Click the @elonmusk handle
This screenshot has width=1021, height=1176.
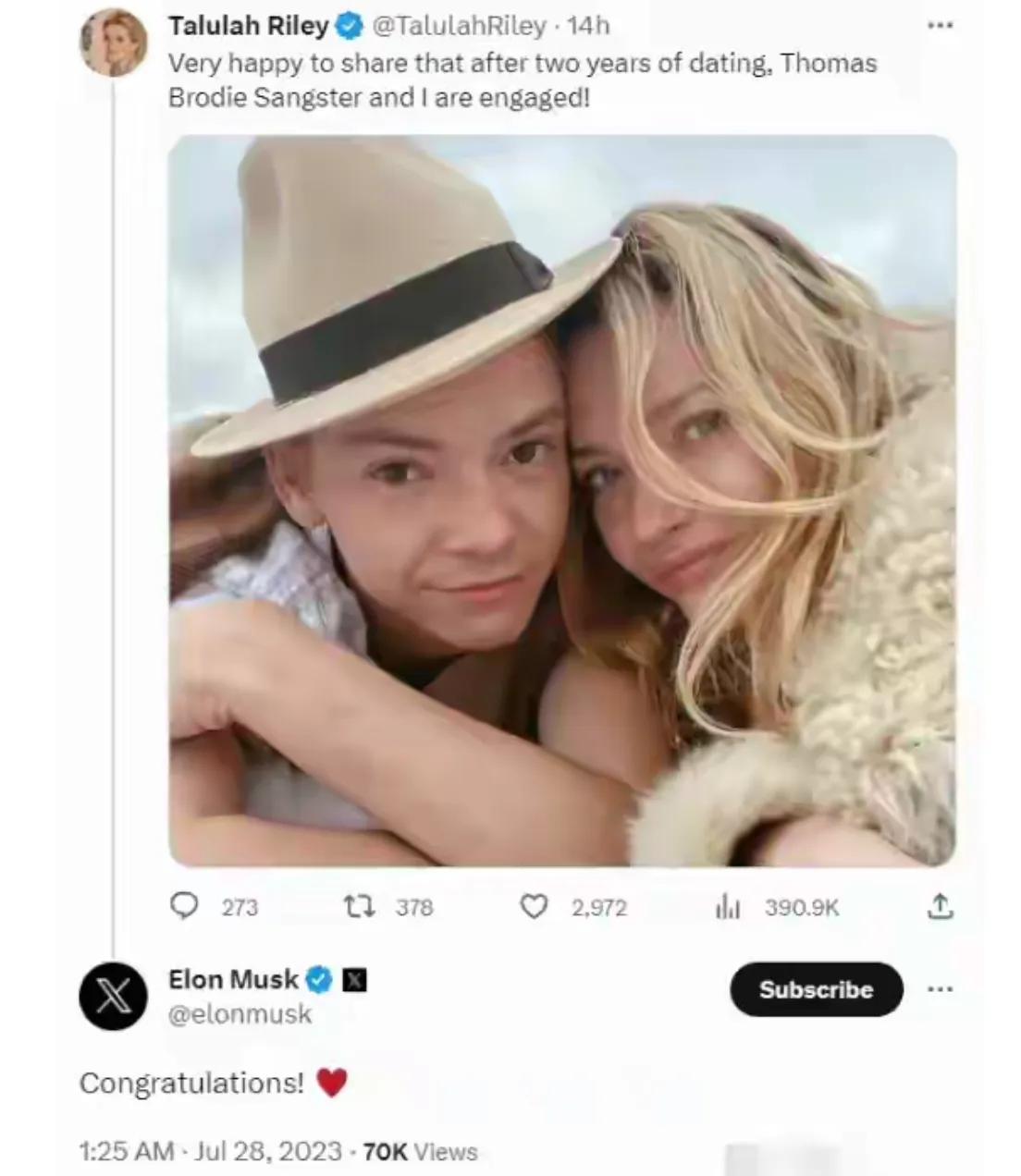240,1014
